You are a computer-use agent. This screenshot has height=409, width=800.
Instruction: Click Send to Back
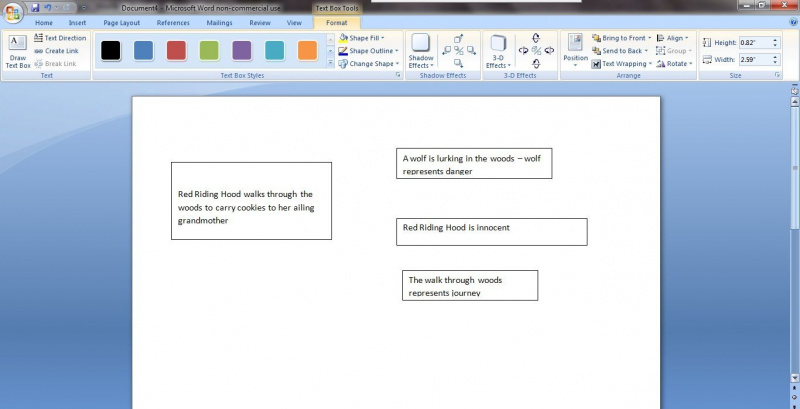click(620, 51)
